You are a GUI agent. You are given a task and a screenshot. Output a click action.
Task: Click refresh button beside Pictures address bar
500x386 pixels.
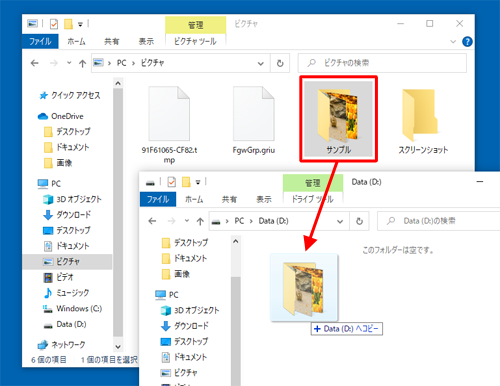(x=280, y=63)
